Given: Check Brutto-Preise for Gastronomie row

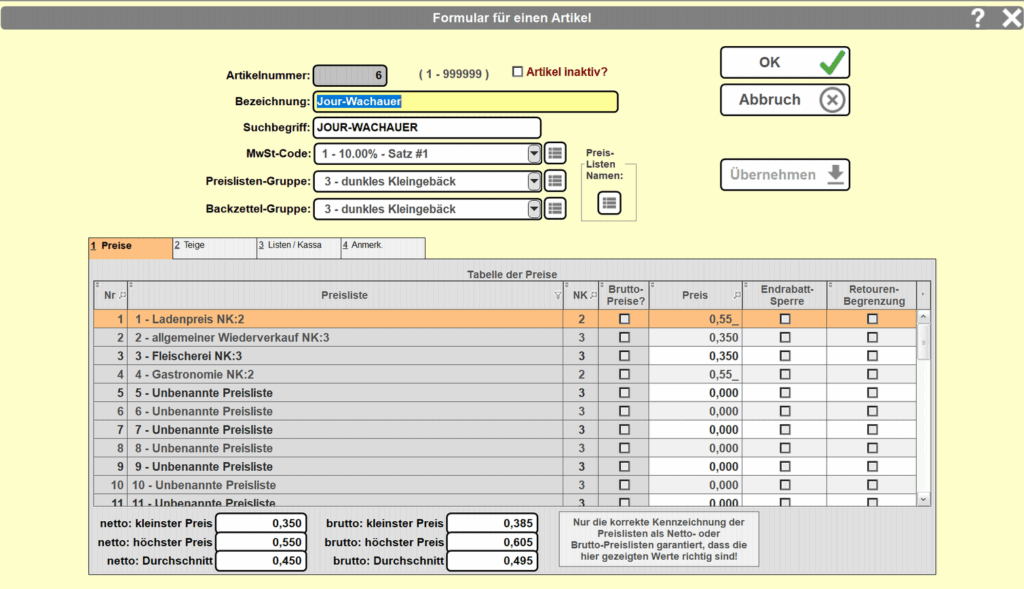Looking at the screenshot, I should [x=624, y=374].
